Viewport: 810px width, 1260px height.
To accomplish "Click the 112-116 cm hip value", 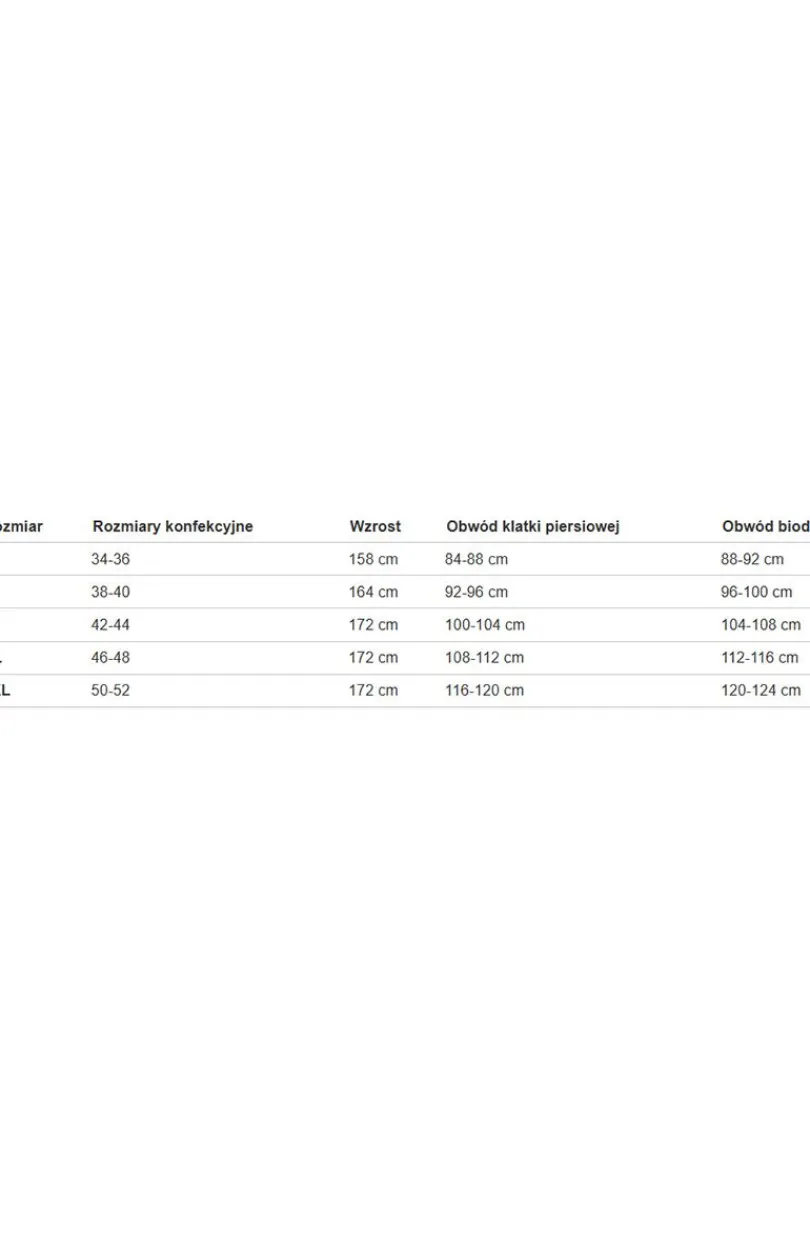I will tap(760, 658).
